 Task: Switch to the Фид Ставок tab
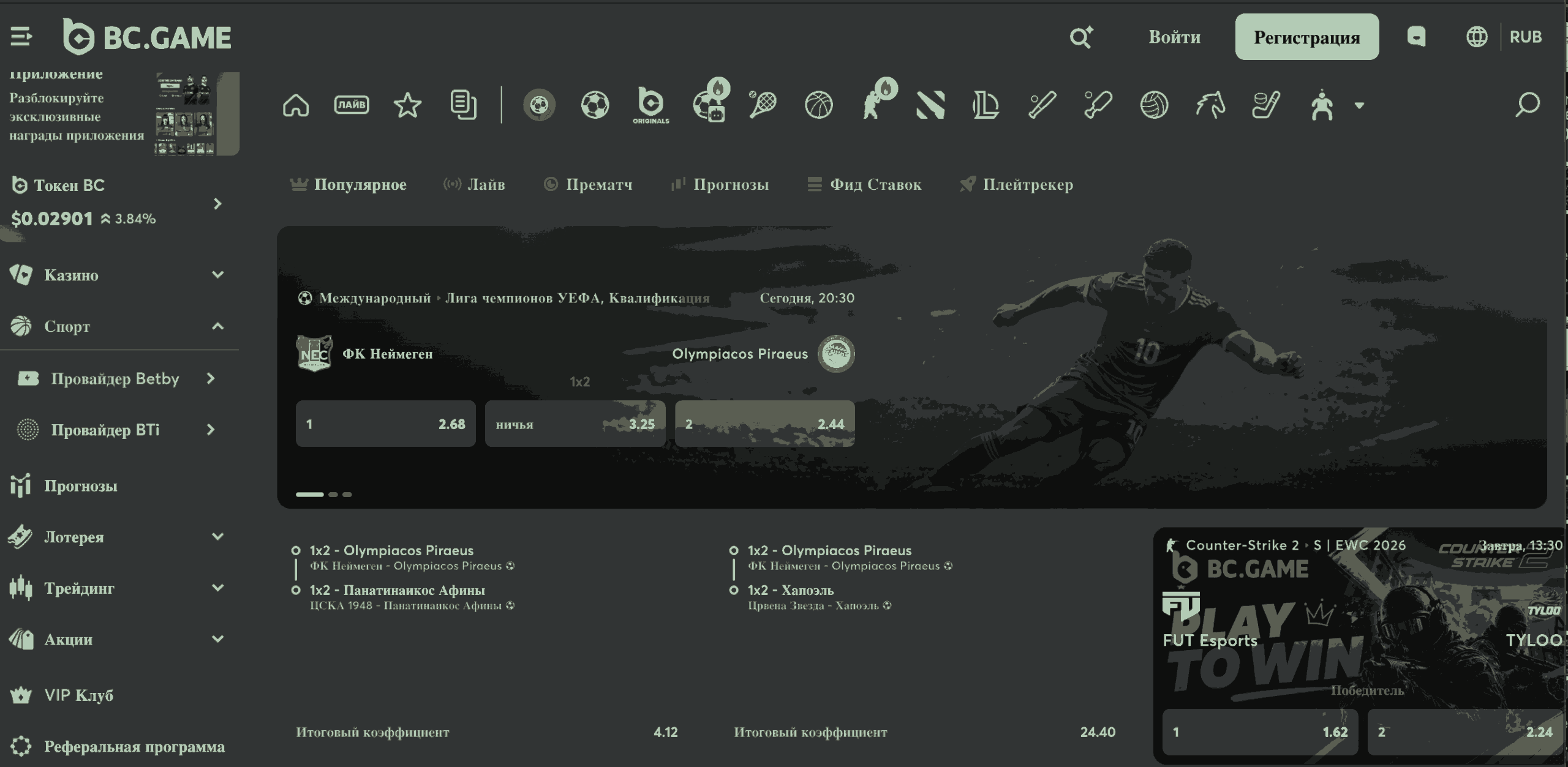coord(864,184)
